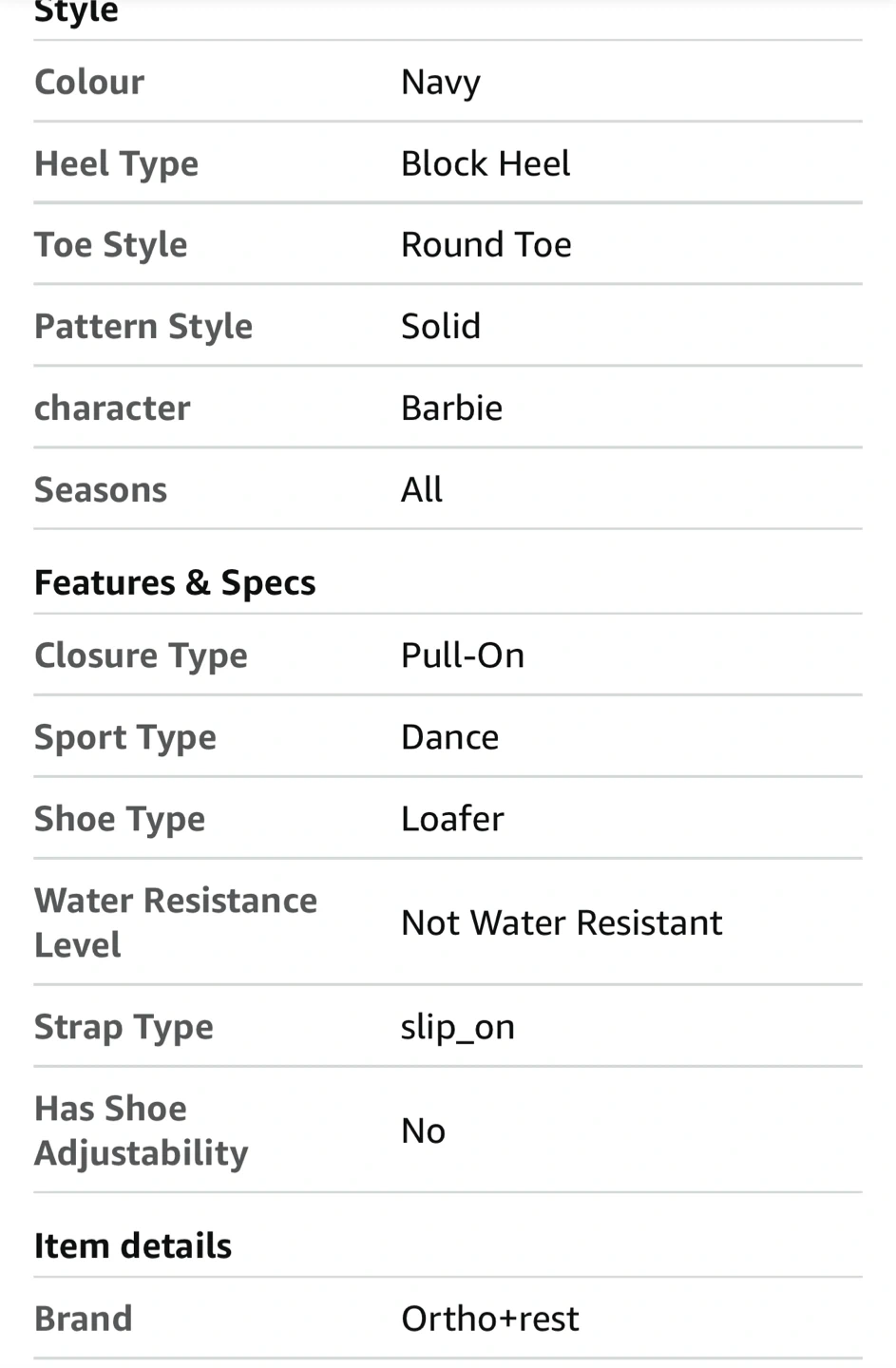
Task: Click the Heel Type row label
Action: [117, 164]
